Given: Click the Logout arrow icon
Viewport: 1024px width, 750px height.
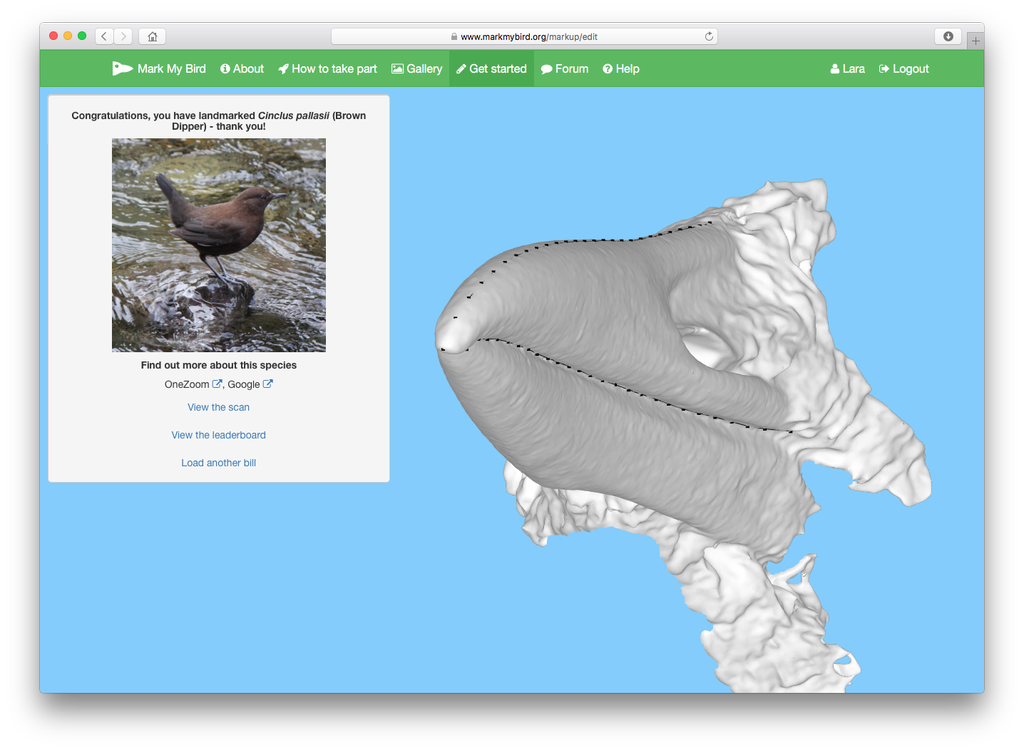Looking at the screenshot, I should point(884,69).
